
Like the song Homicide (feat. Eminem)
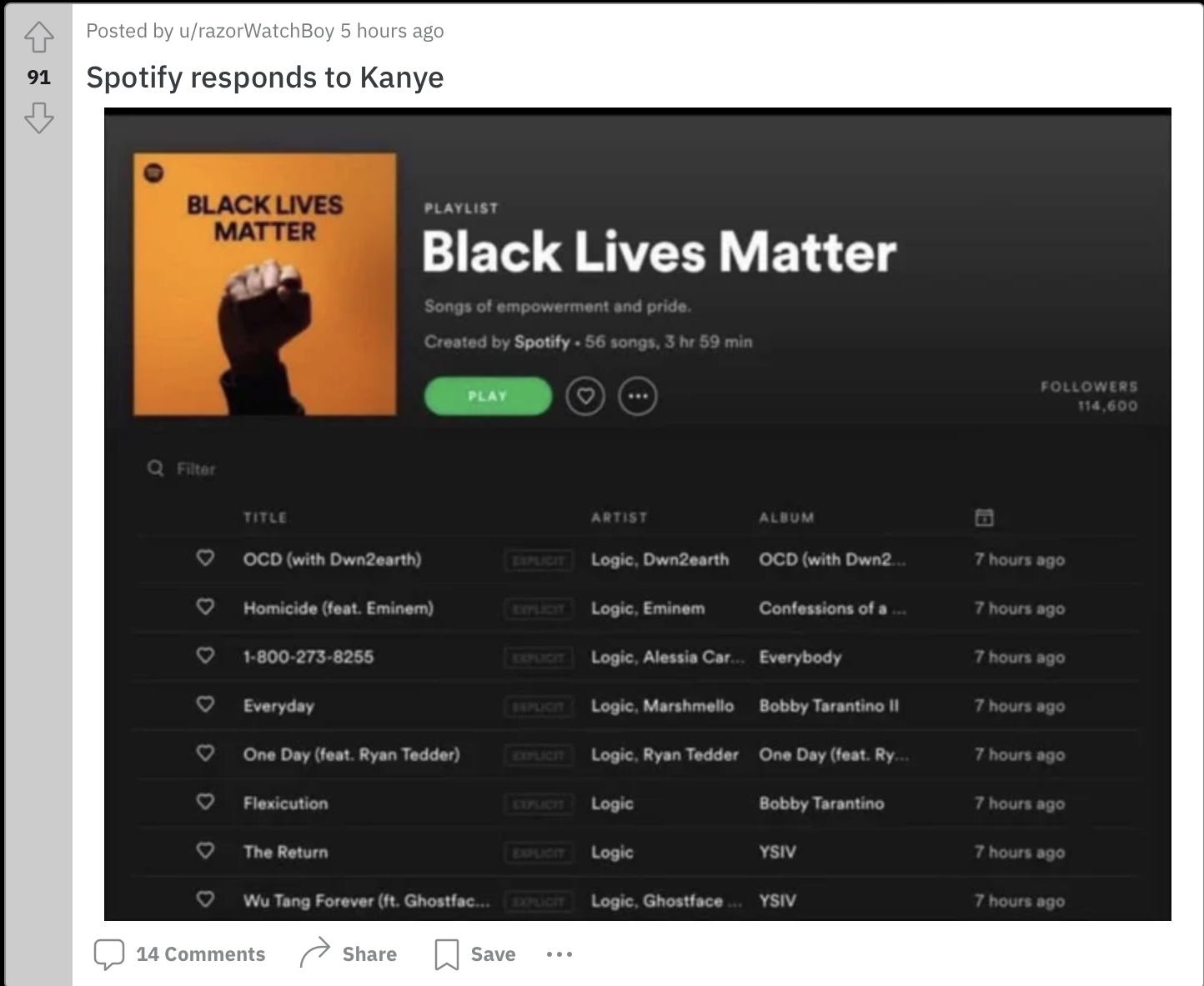[205, 608]
